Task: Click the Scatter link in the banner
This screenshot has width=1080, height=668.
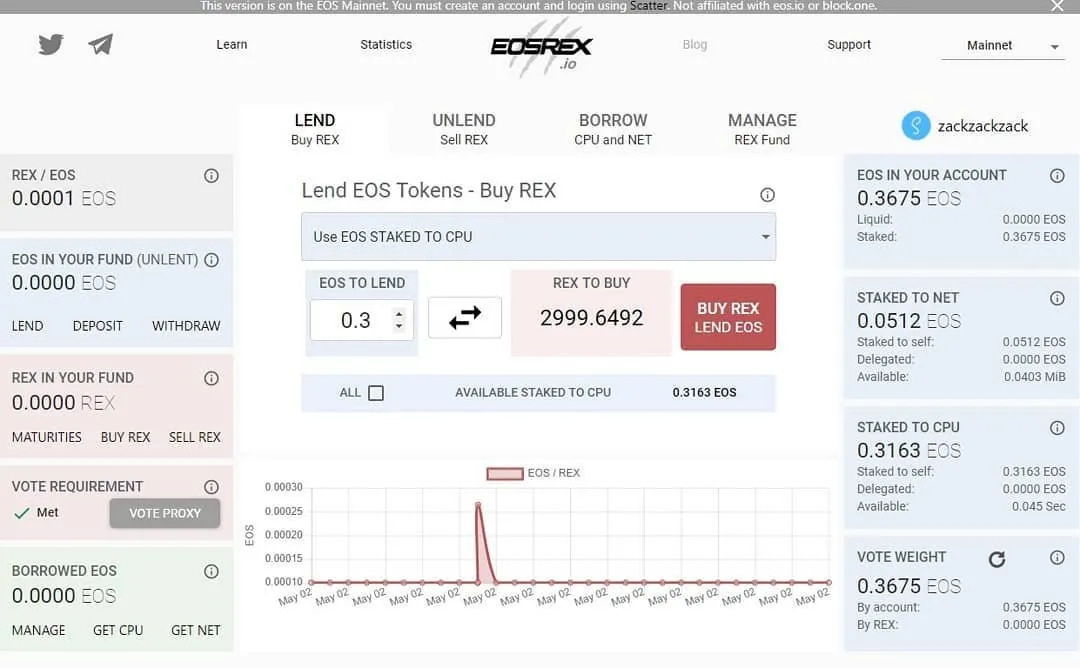Action: 648,6
